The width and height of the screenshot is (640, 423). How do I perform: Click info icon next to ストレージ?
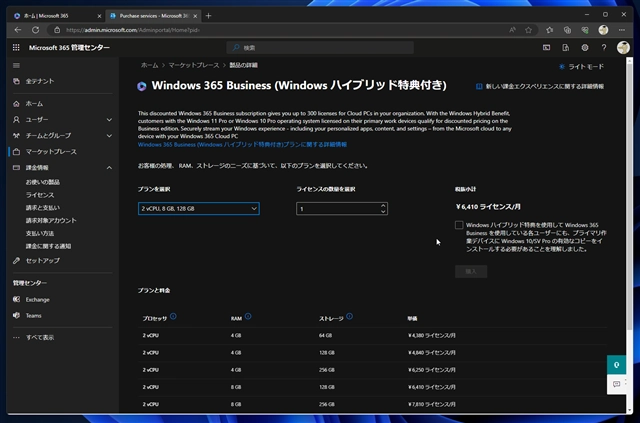(349, 316)
